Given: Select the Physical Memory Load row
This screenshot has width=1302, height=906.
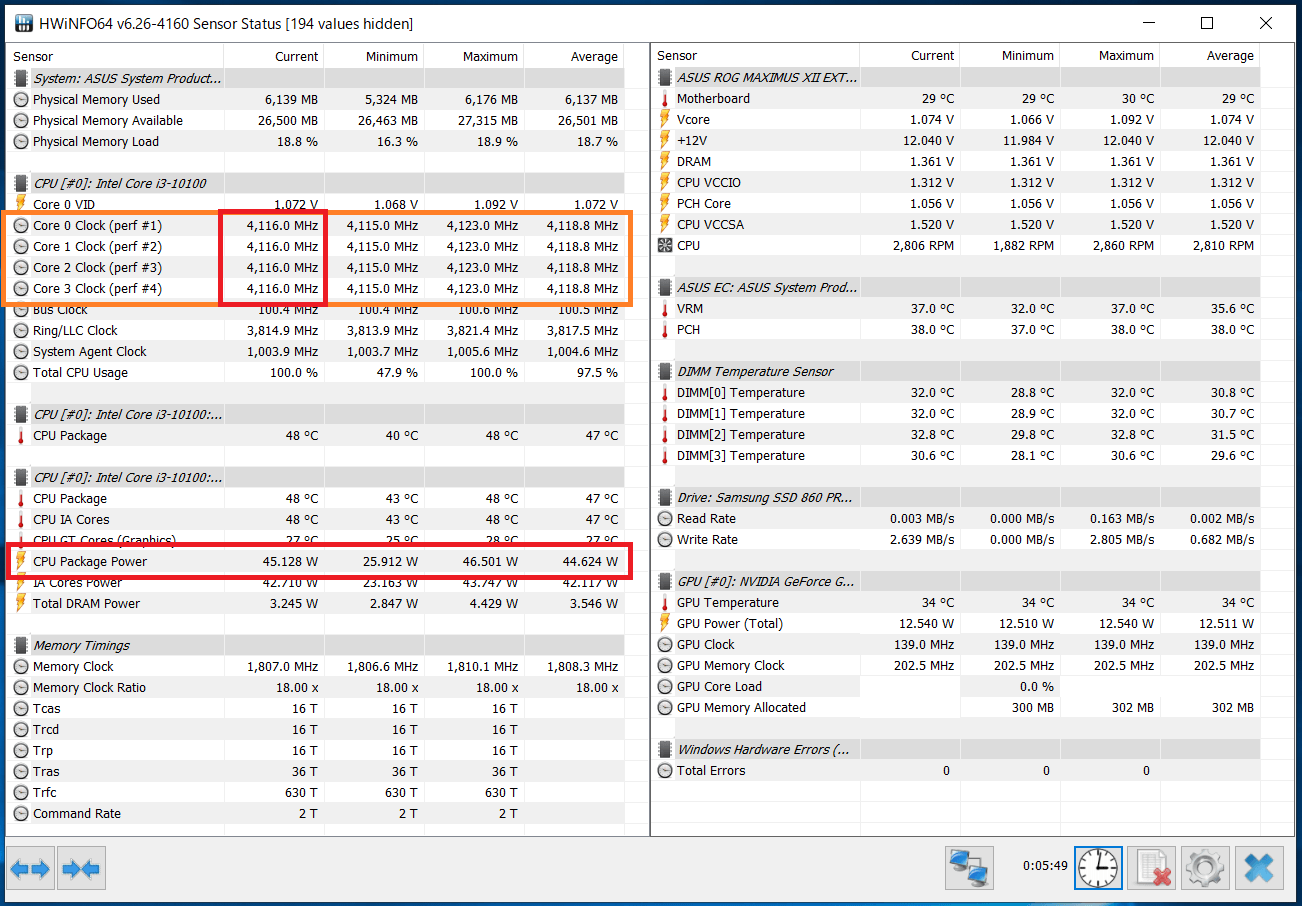Looking at the screenshot, I should 316,142.
